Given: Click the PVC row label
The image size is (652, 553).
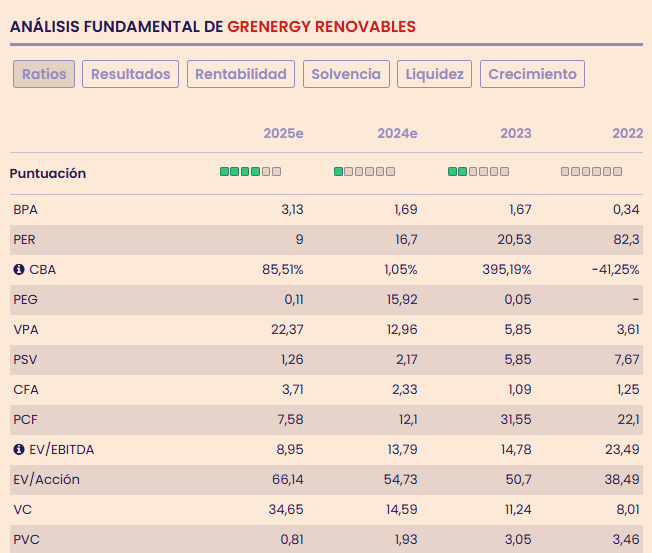Looking at the screenshot, I should coord(27,540).
